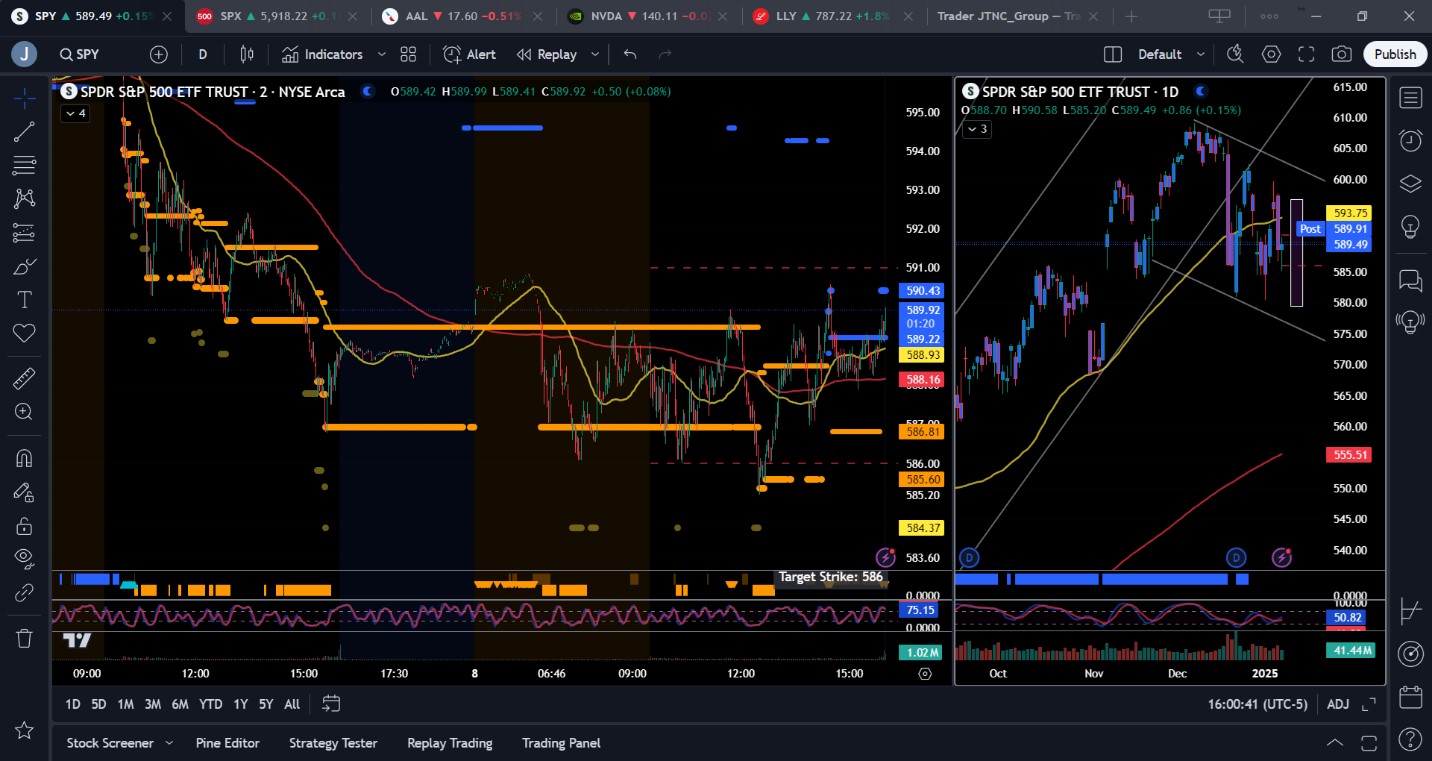Open the quick search icon

point(1236,54)
